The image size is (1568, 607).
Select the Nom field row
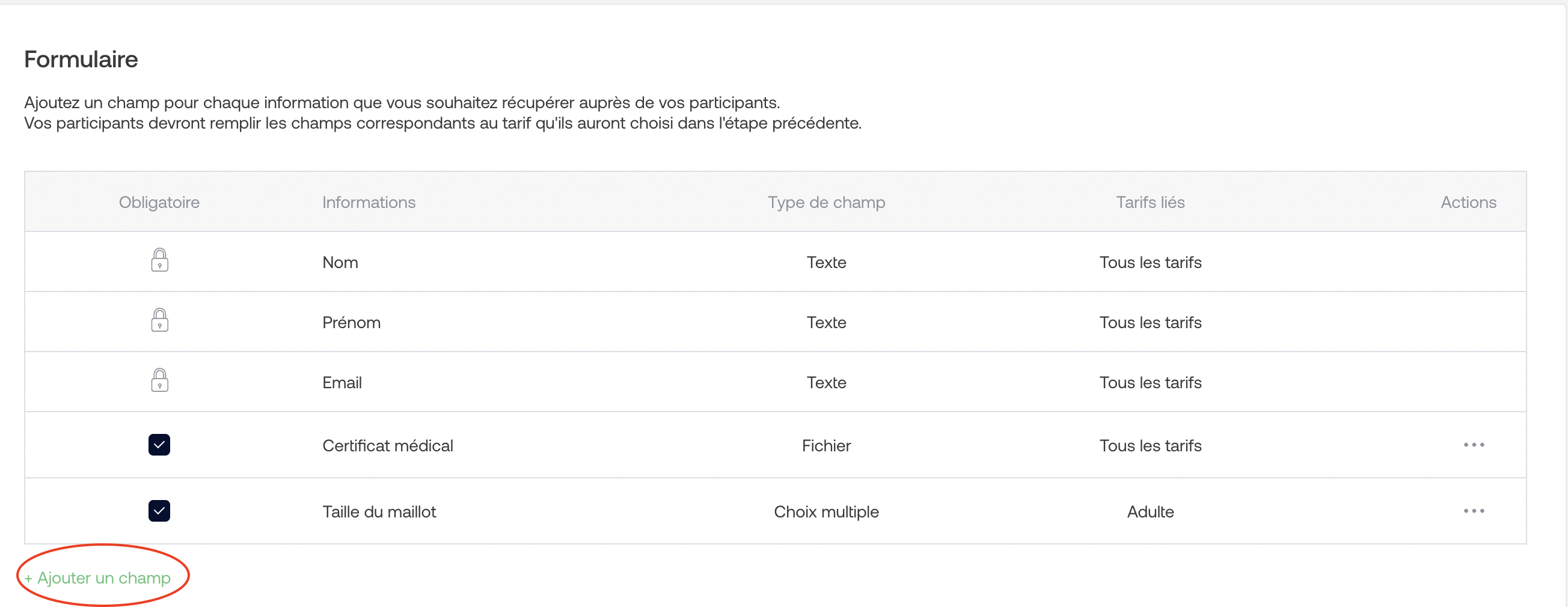[775, 261]
